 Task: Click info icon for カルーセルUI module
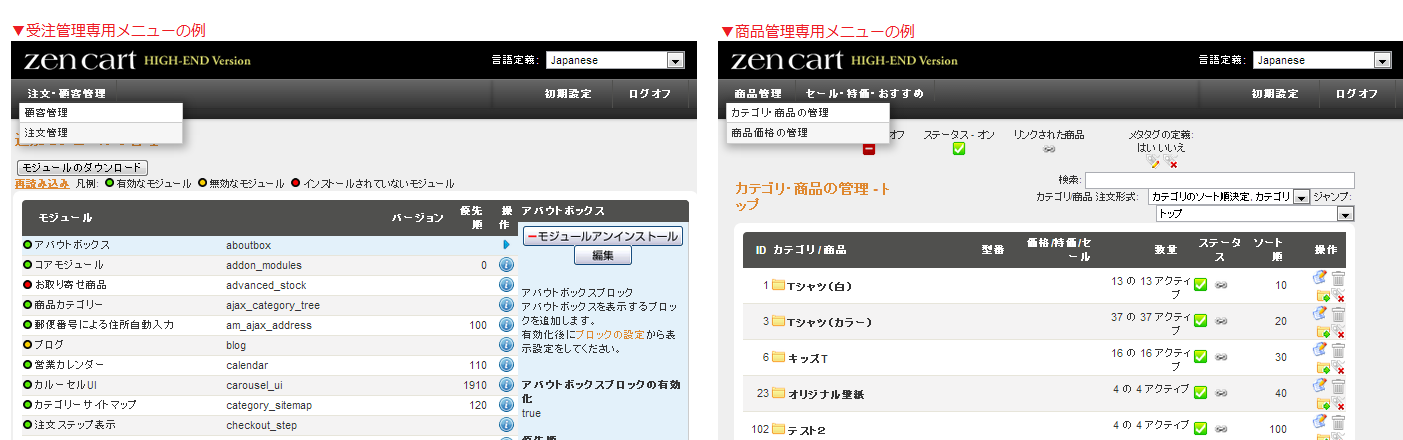point(506,385)
